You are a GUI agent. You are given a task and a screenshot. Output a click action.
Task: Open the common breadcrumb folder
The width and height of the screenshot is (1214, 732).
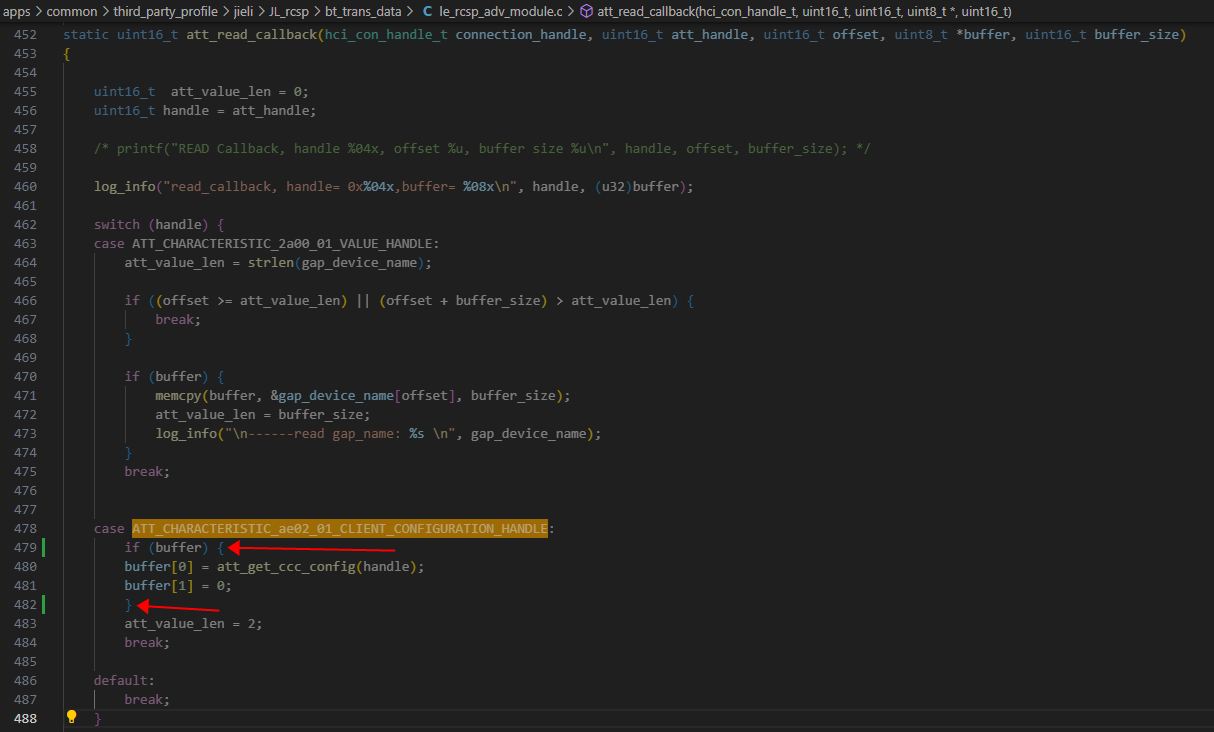coord(72,11)
